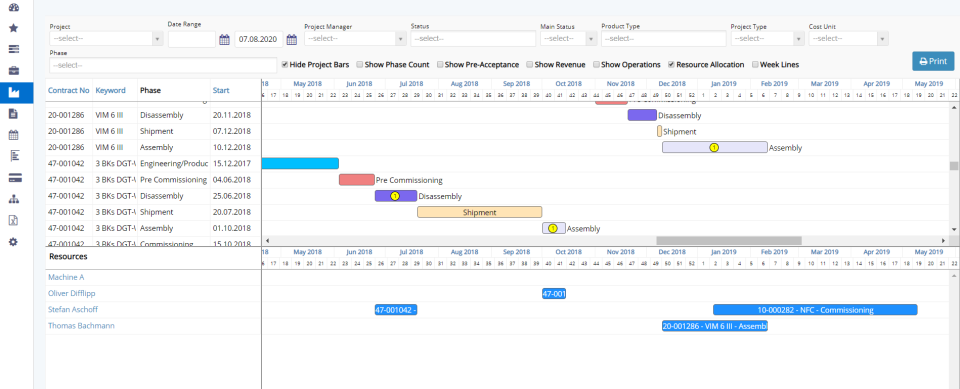This screenshot has width=960, height=389.
Task: Open the Excel export icon in sidebar
Action: [13, 221]
